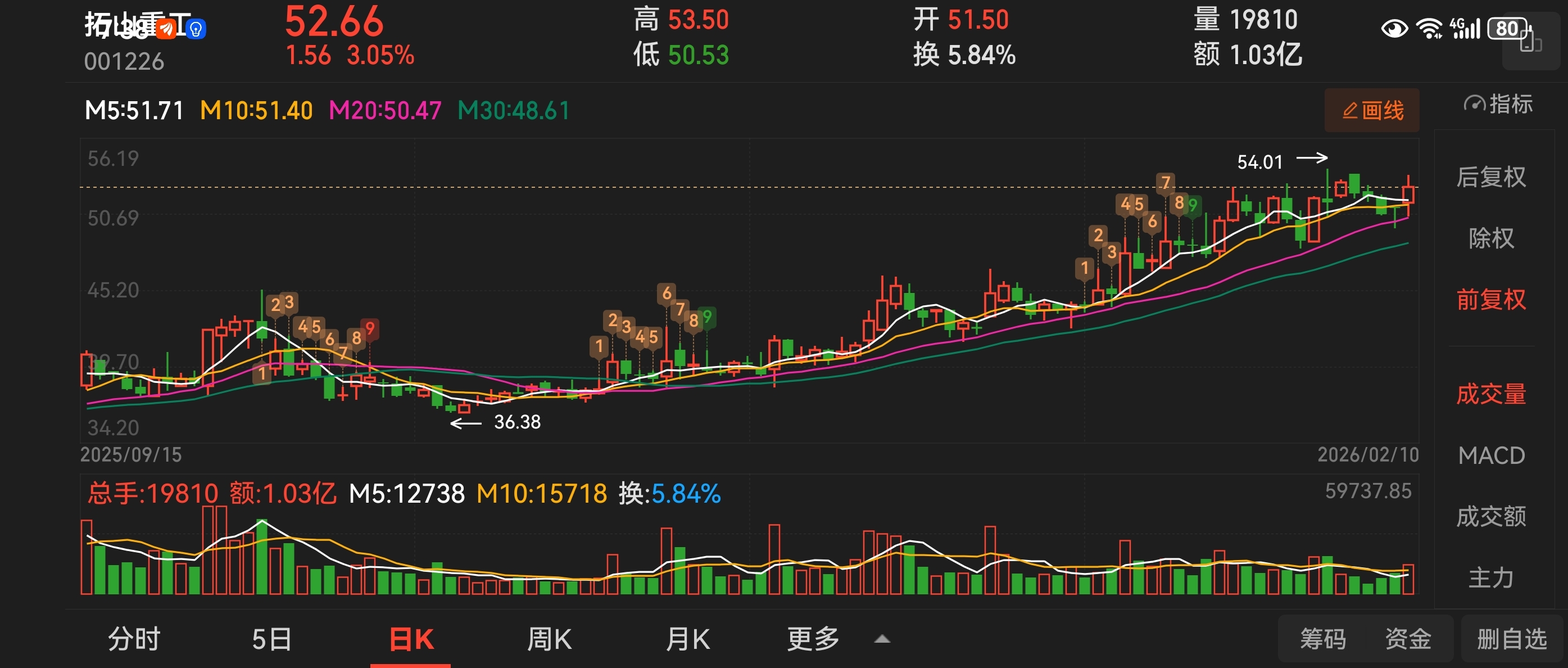
Task: Switch sub-chart indicator to 成交额
Action: pyautogui.click(x=1490, y=516)
